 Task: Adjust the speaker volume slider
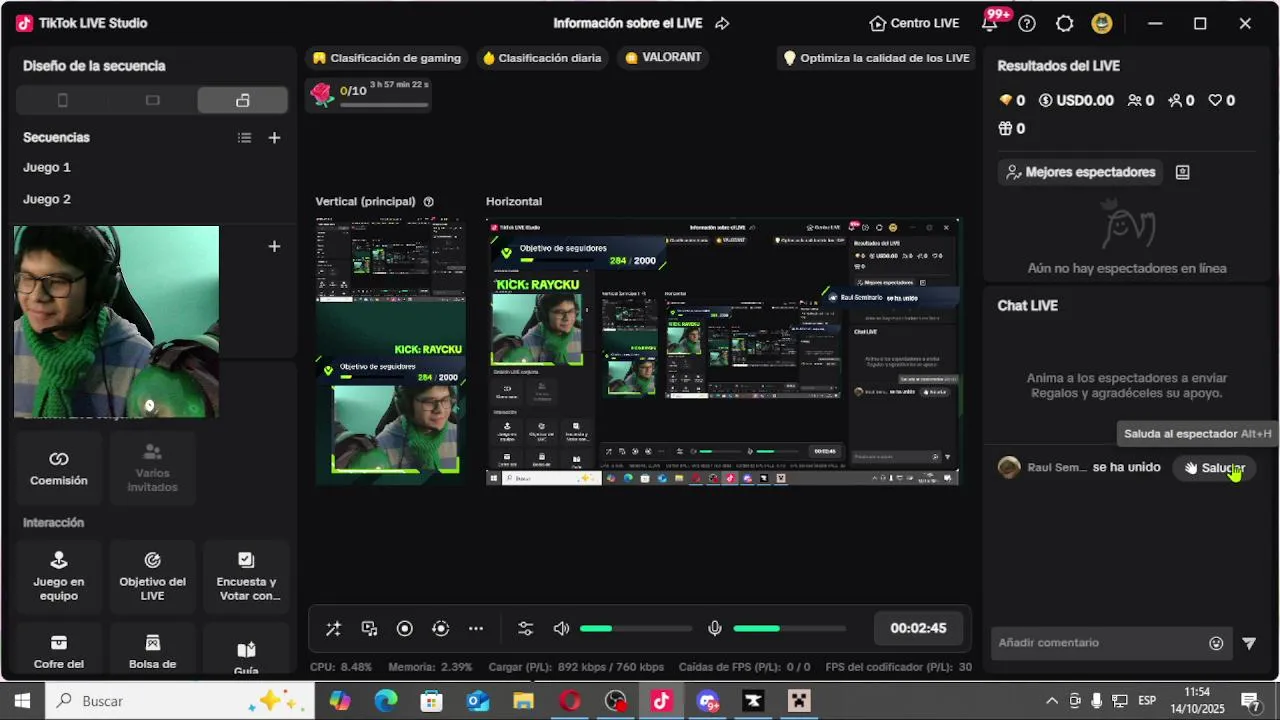[636, 628]
